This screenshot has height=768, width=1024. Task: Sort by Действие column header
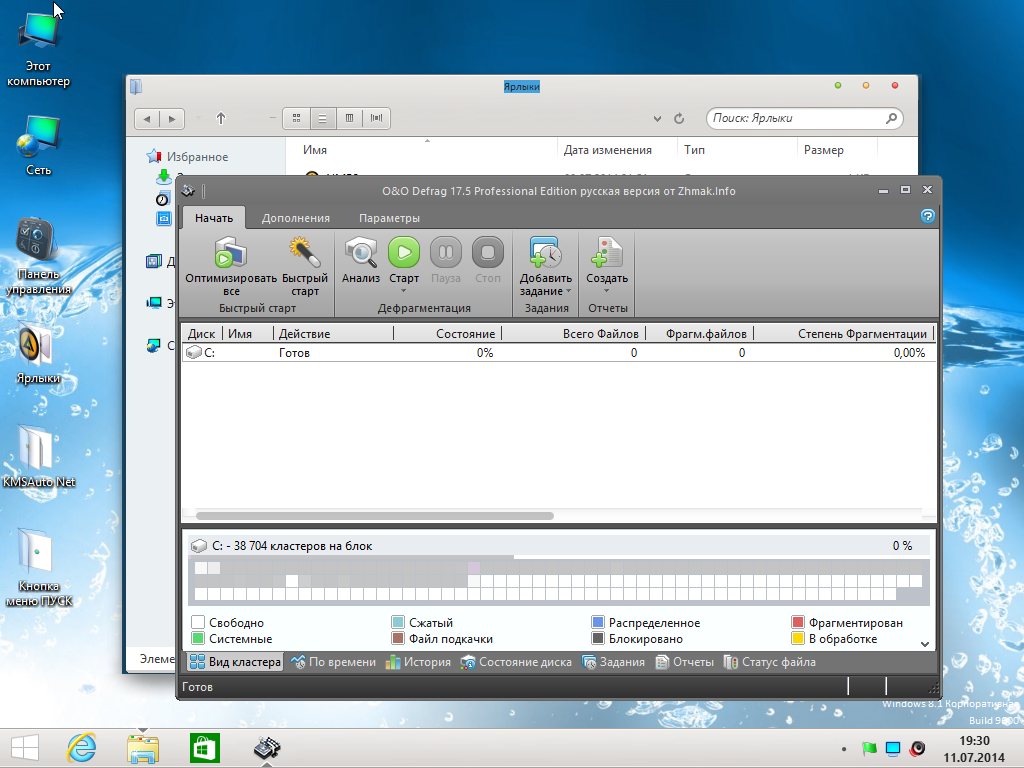(333, 334)
